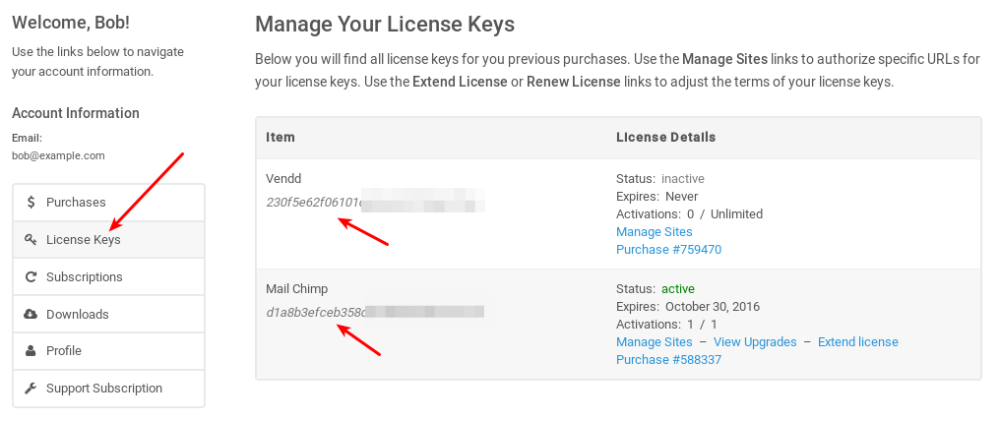Select the Mail Chimp license key text

tap(314, 312)
